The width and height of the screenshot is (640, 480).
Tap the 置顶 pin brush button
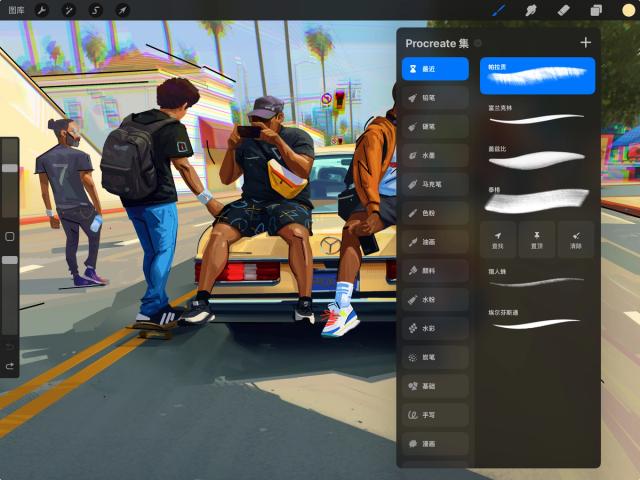[x=537, y=240]
